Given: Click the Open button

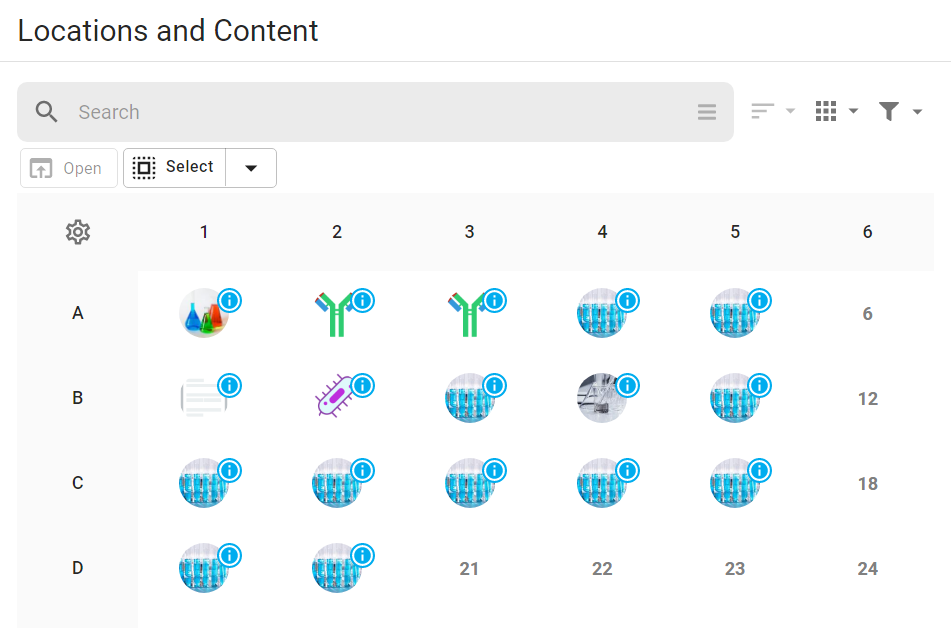Looking at the screenshot, I should (x=69, y=168).
